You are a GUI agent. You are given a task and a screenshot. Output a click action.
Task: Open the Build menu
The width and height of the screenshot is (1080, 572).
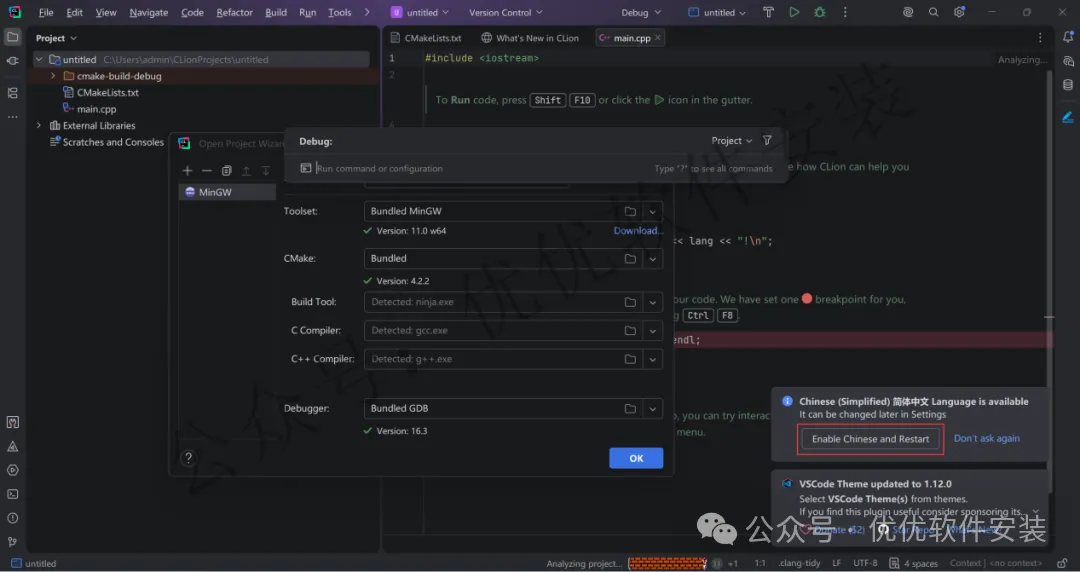click(x=276, y=12)
